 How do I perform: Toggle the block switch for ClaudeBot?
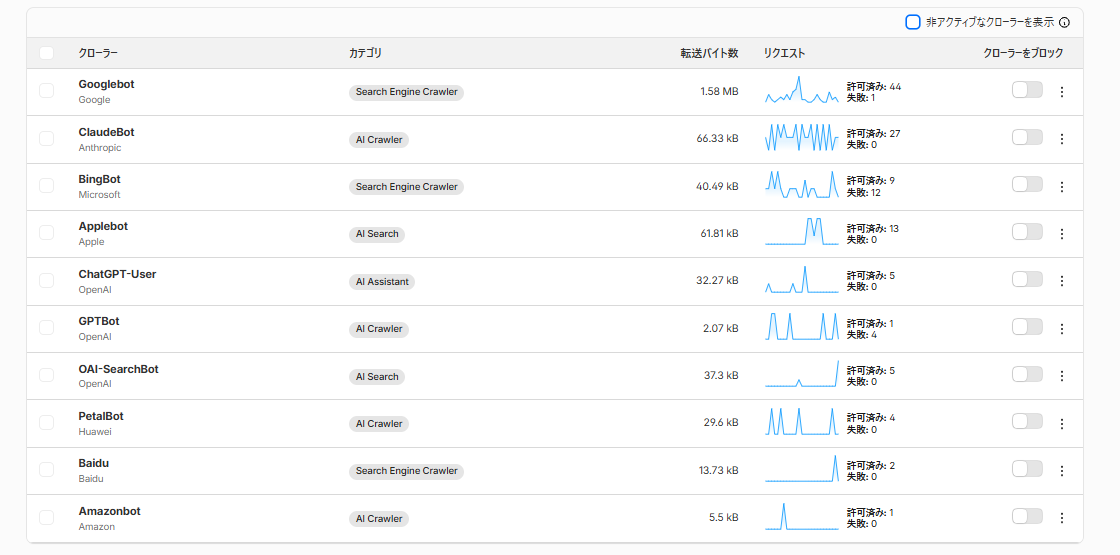pos(1027,137)
